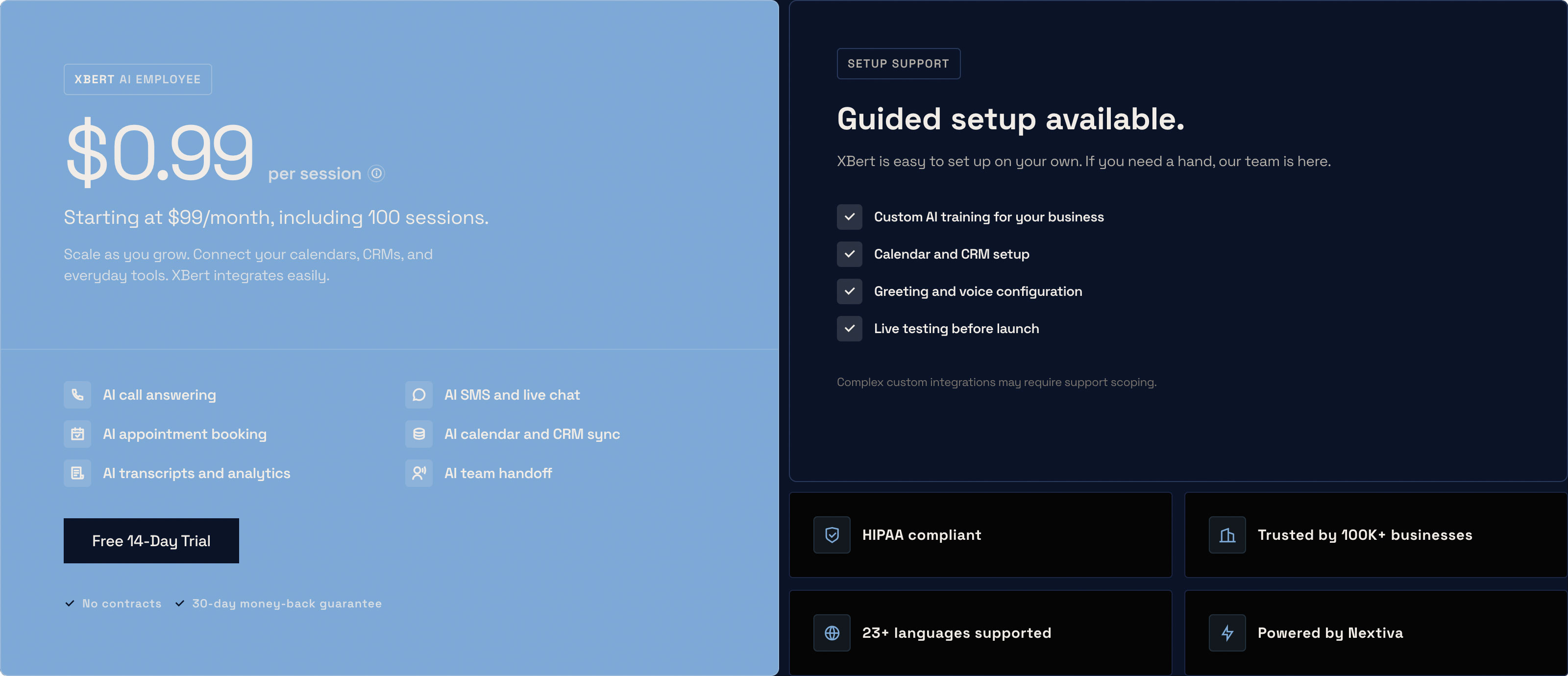1568x676 pixels.
Task: Click the phone icon for AI call answering
Action: coord(77,395)
